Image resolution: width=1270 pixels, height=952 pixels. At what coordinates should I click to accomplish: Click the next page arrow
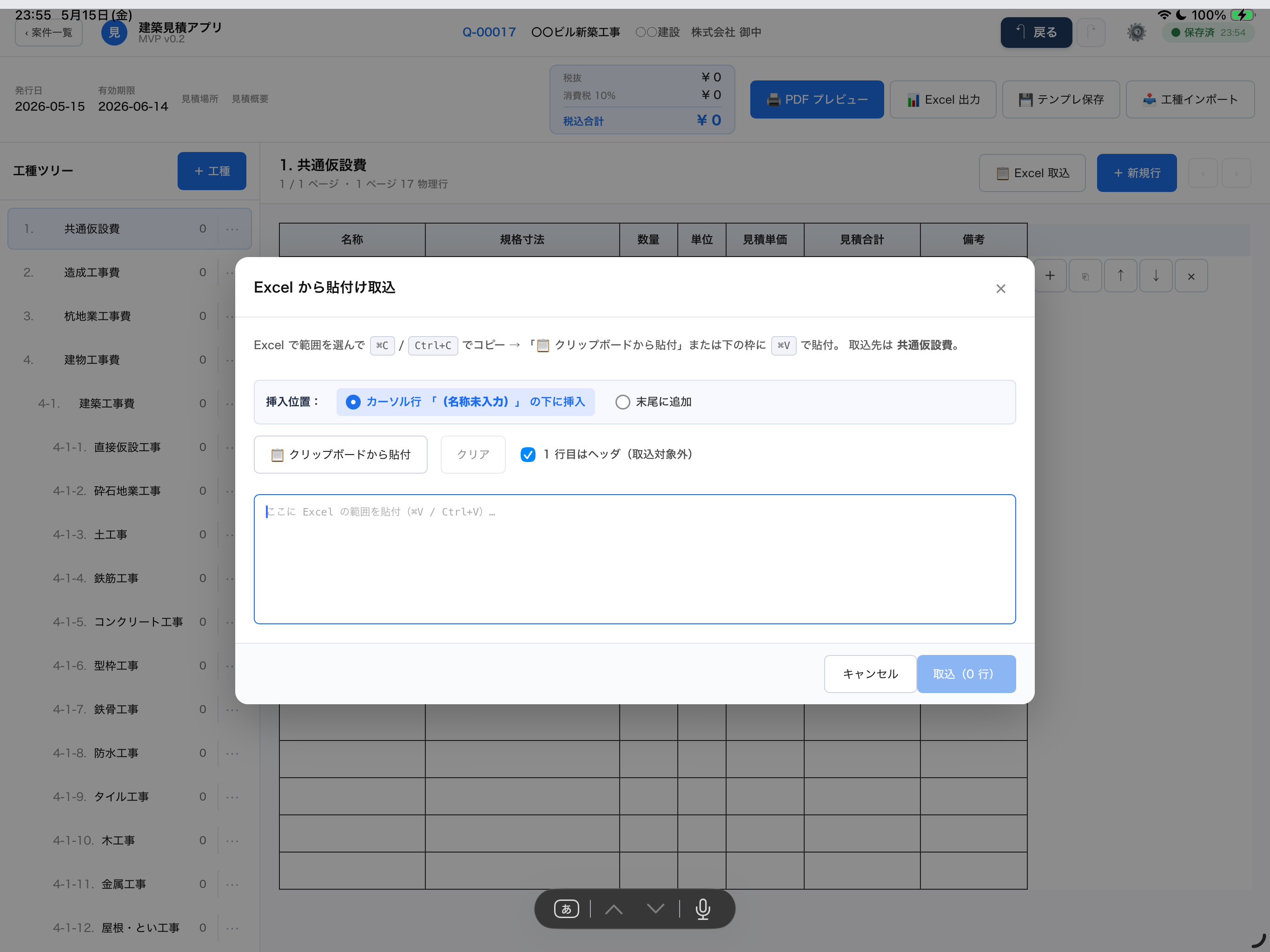click(1236, 173)
